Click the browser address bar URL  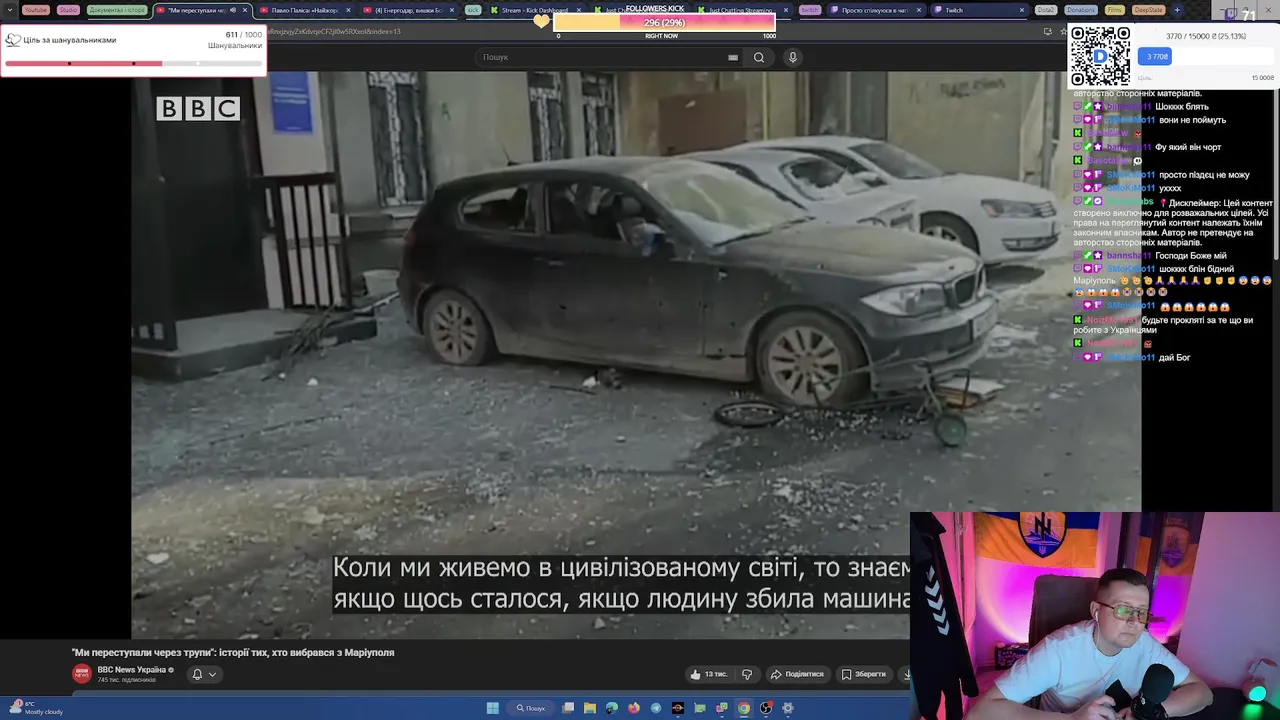click(x=335, y=31)
